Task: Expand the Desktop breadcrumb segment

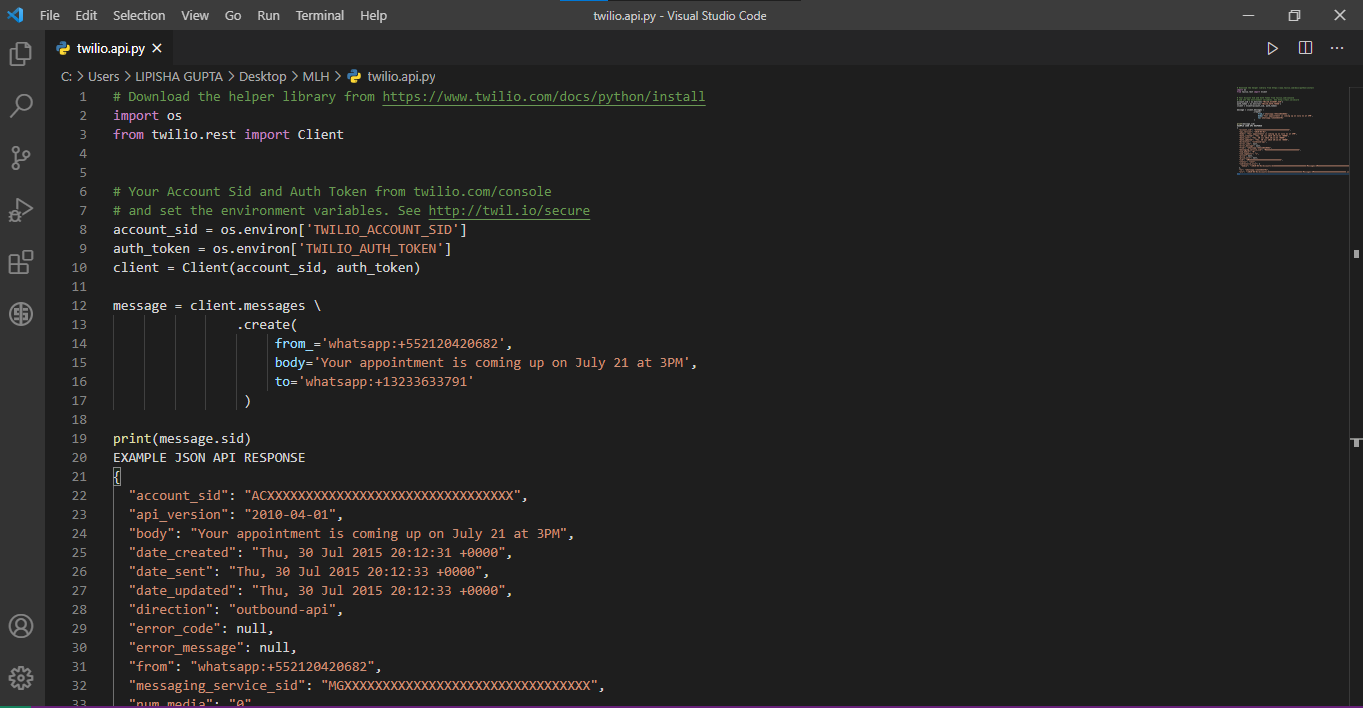Action: [262, 76]
